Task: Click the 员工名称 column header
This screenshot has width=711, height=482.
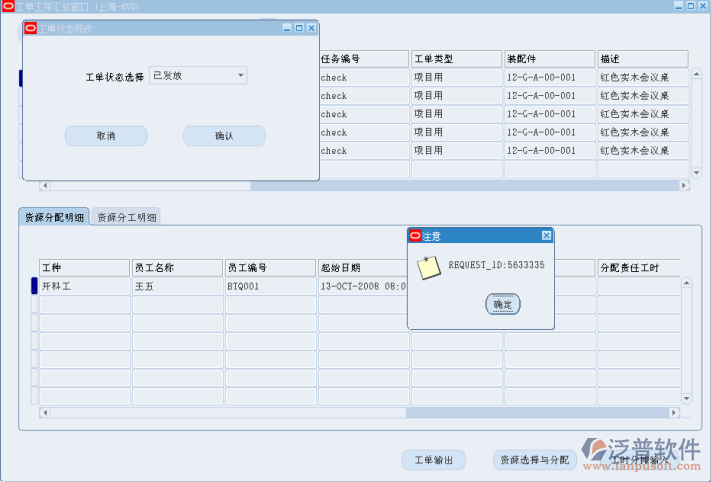Action: (177, 268)
